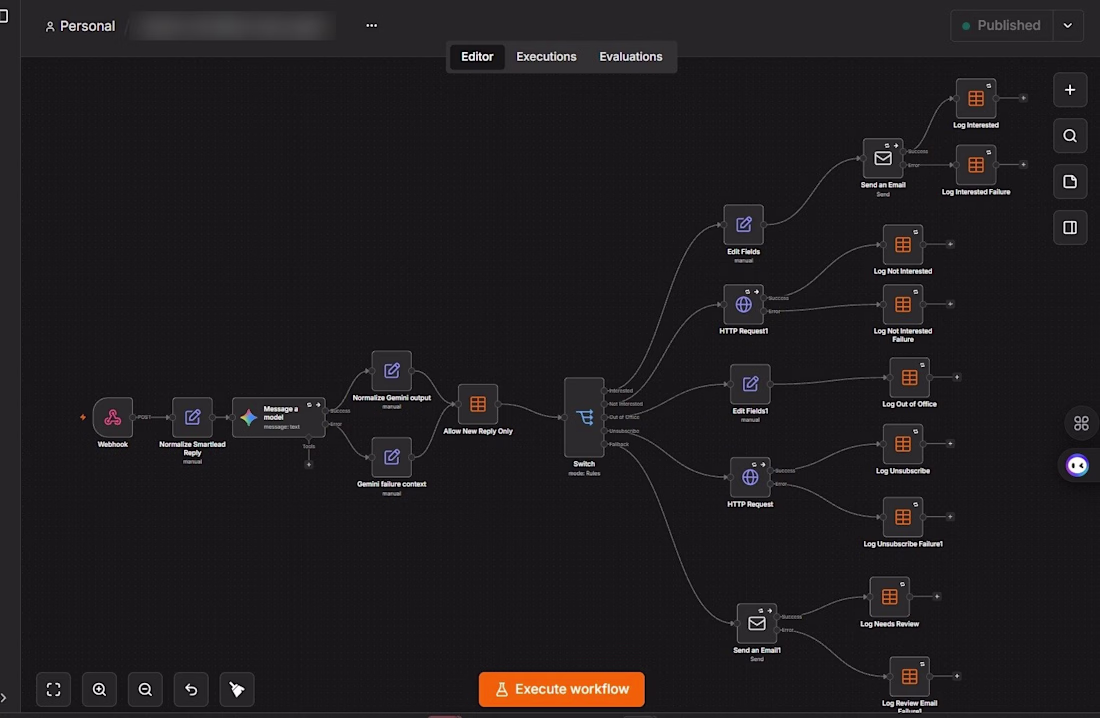Select the Log Out of Office node

[x=909, y=378]
